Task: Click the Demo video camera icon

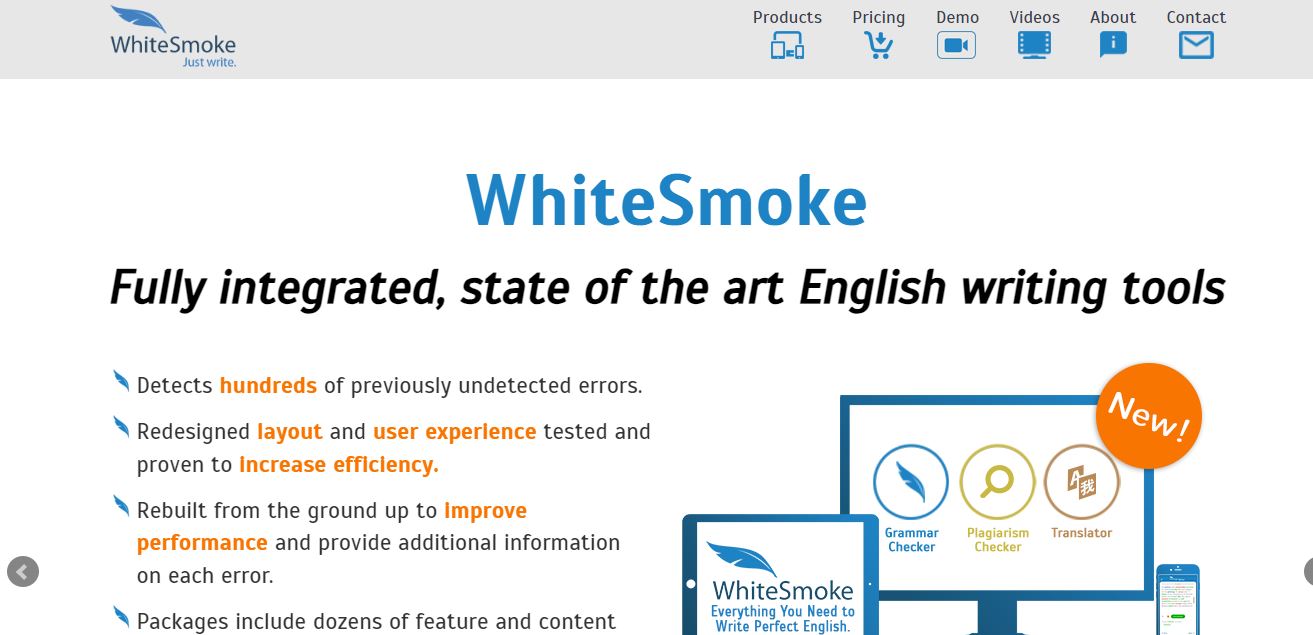Action: [956, 46]
